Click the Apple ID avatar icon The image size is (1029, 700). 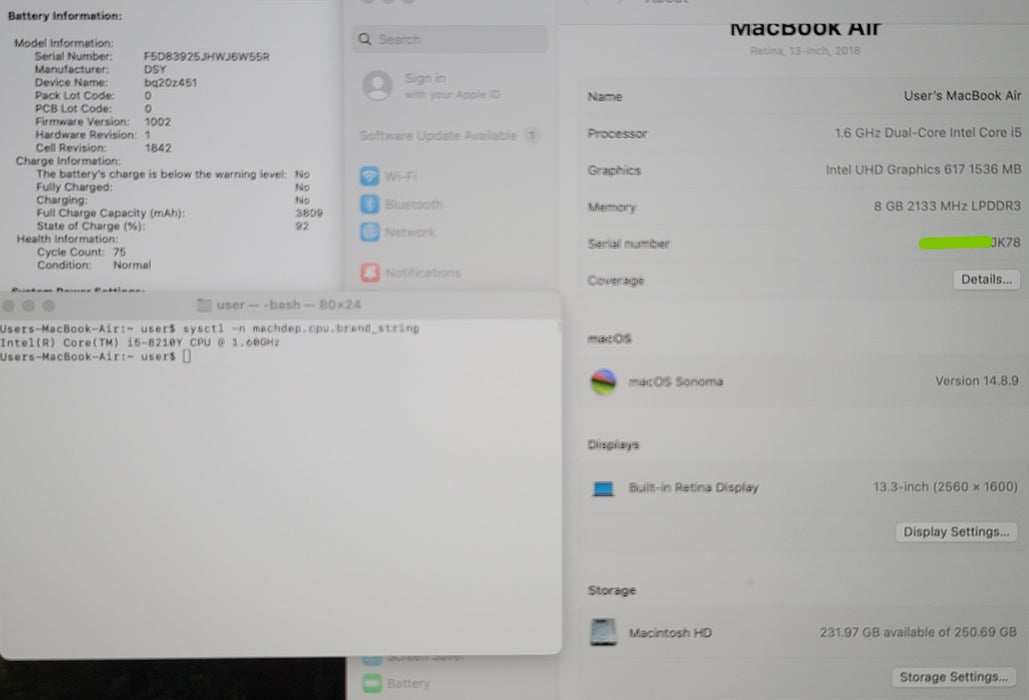click(378, 86)
